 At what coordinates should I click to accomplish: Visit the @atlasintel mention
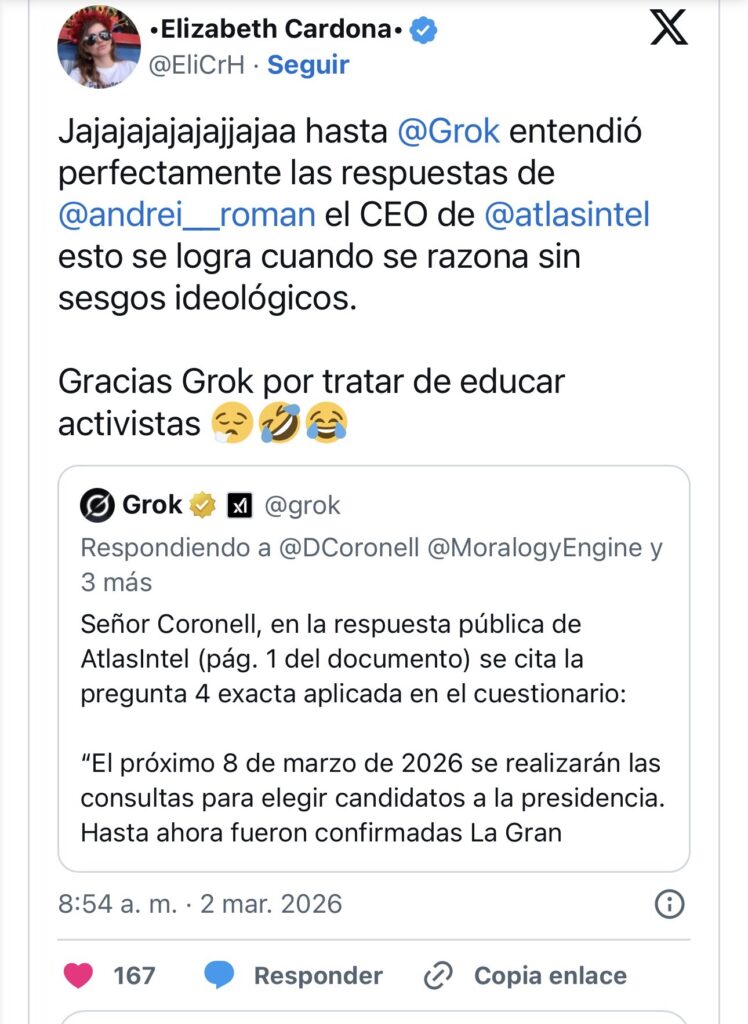click(566, 214)
